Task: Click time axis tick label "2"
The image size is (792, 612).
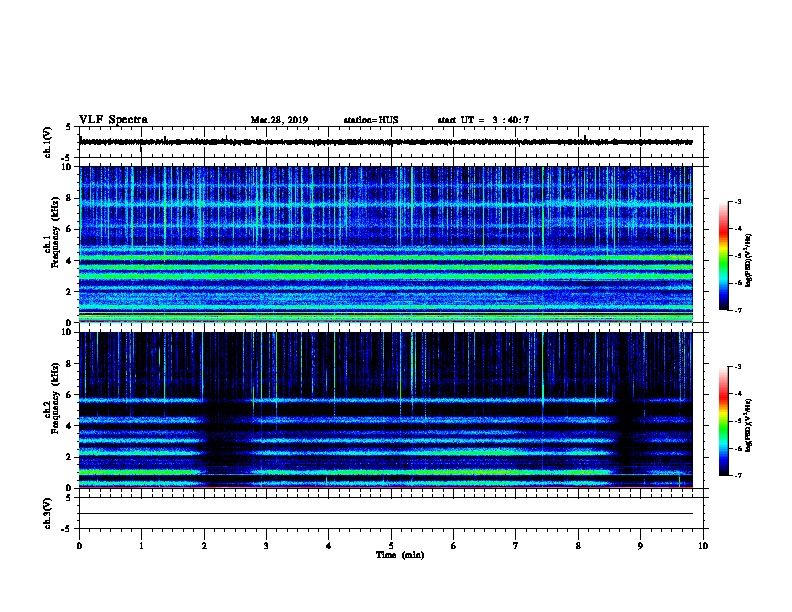Action: [204, 545]
